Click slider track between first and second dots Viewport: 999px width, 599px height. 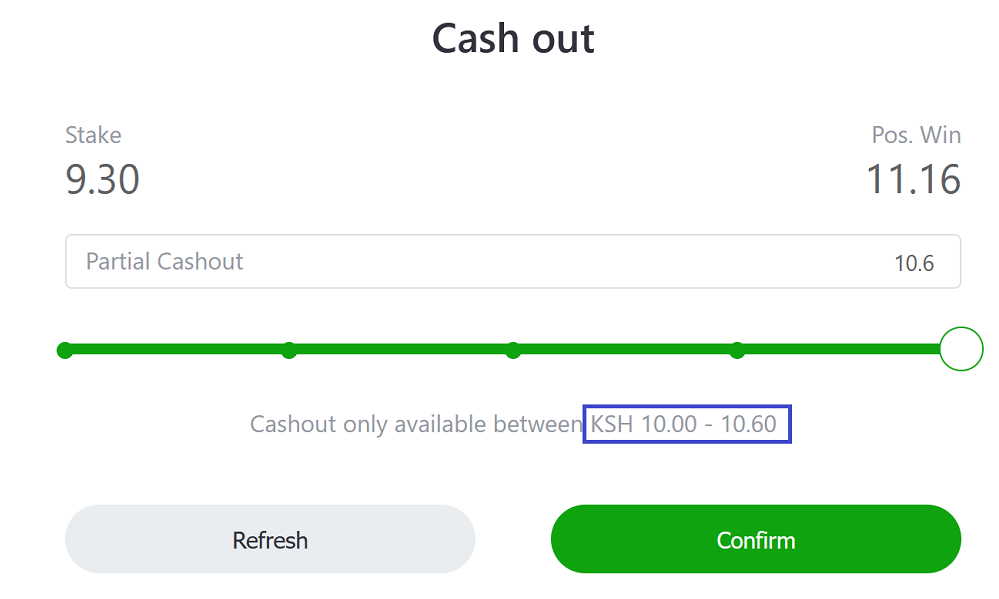[177, 349]
